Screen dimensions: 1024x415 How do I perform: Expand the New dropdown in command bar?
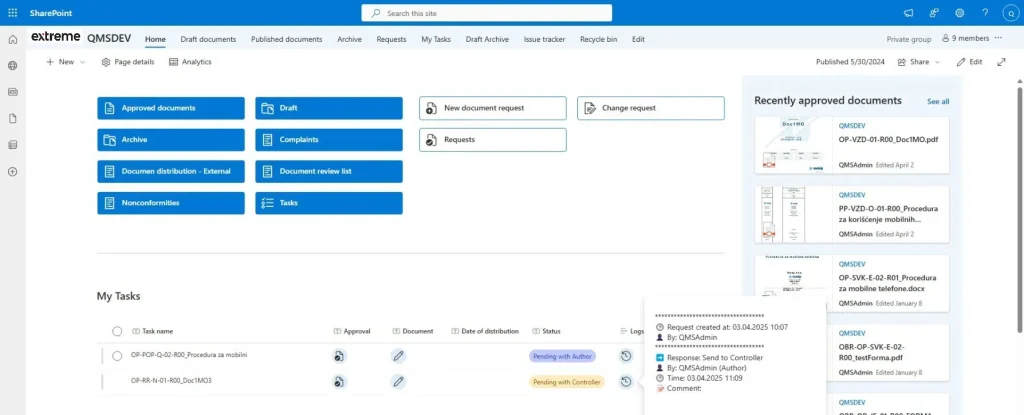click(x=65, y=62)
